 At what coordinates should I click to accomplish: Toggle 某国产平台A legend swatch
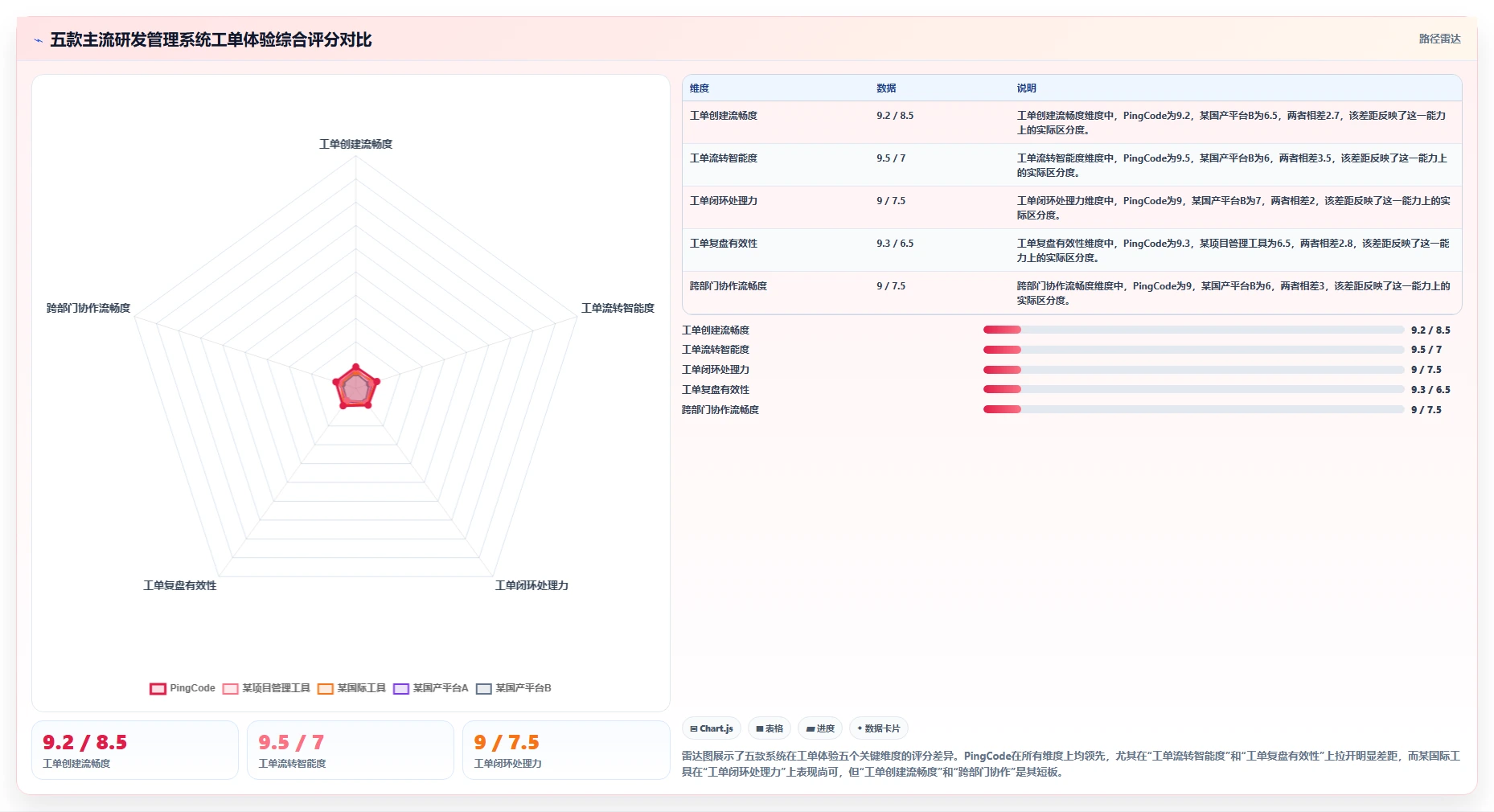click(x=400, y=688)
